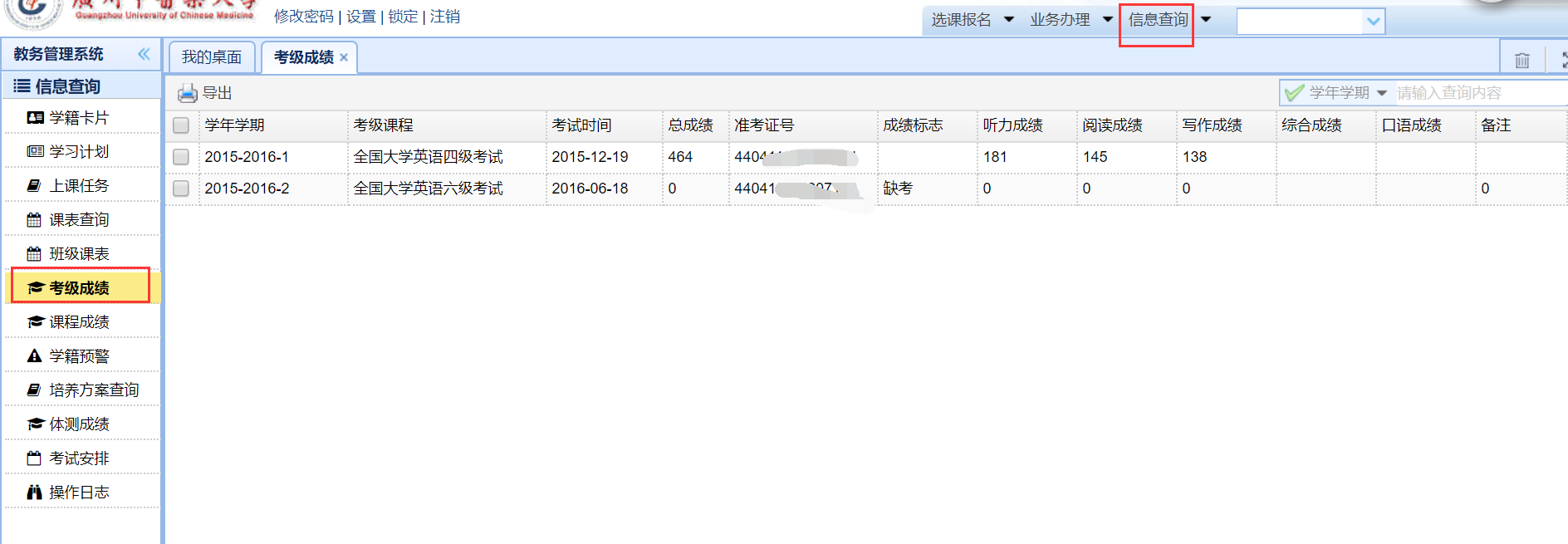1568x544 pixels.
Task: Check the 2015-2016-2 row checkbox
Action: (181, 189)
